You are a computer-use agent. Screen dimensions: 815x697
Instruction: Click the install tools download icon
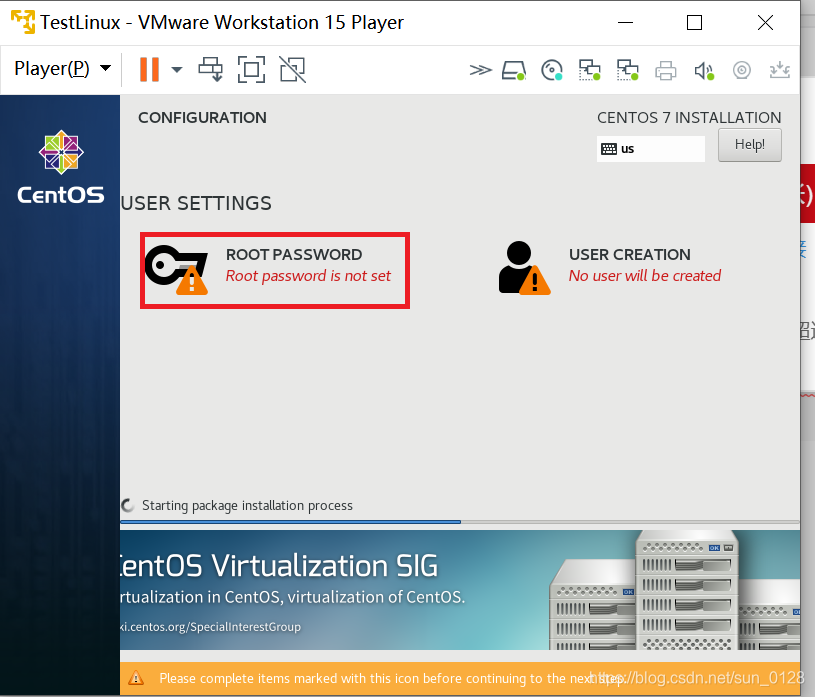pyautogui.click(x=780, y=70)
